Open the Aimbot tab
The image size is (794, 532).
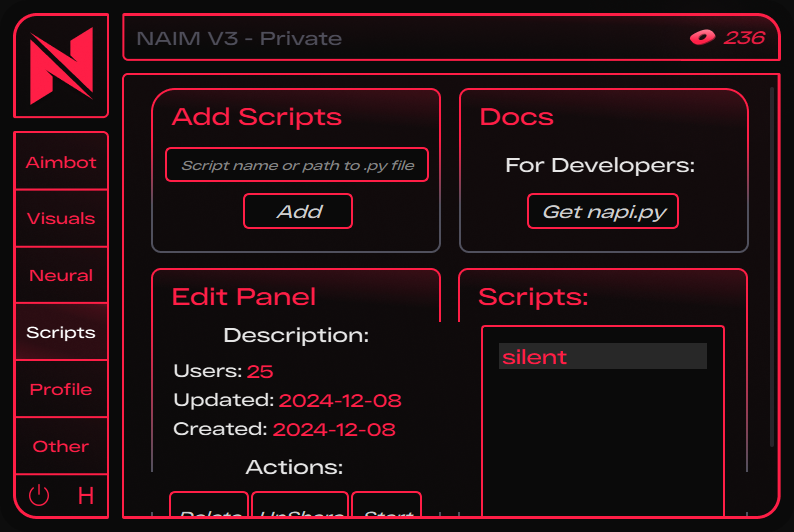tap(61, 162)
